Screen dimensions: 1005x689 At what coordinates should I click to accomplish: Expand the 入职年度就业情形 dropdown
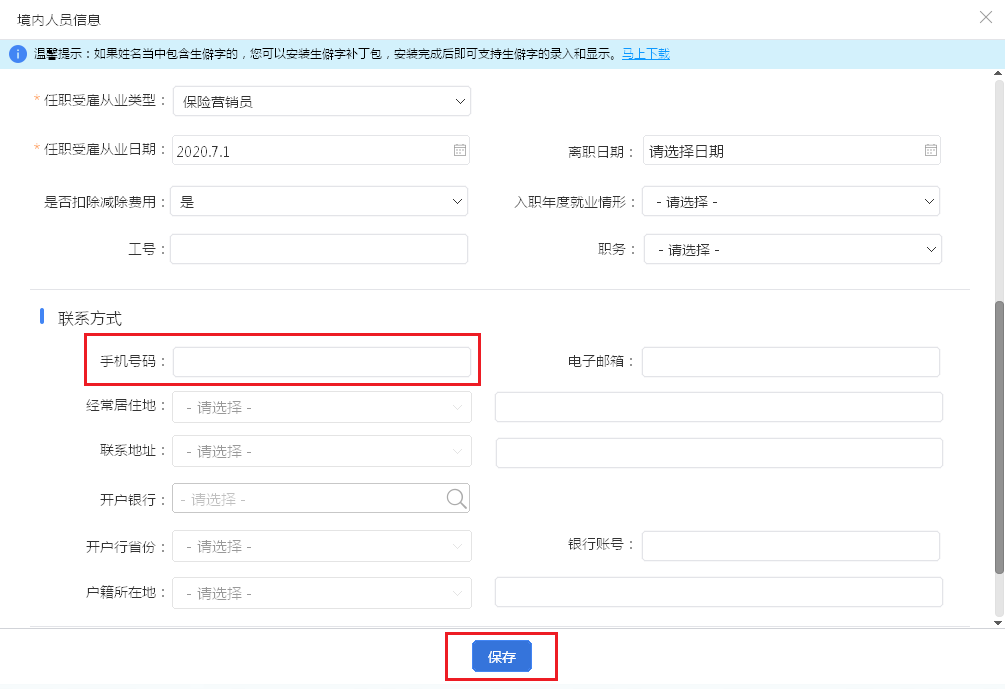[791, 201]
